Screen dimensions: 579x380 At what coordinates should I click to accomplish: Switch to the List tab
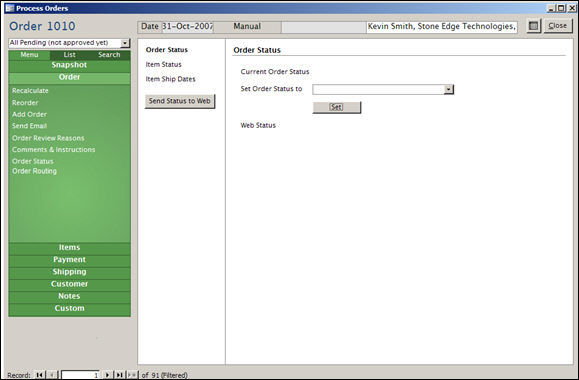pyautogui.click(x=69, y=55)
